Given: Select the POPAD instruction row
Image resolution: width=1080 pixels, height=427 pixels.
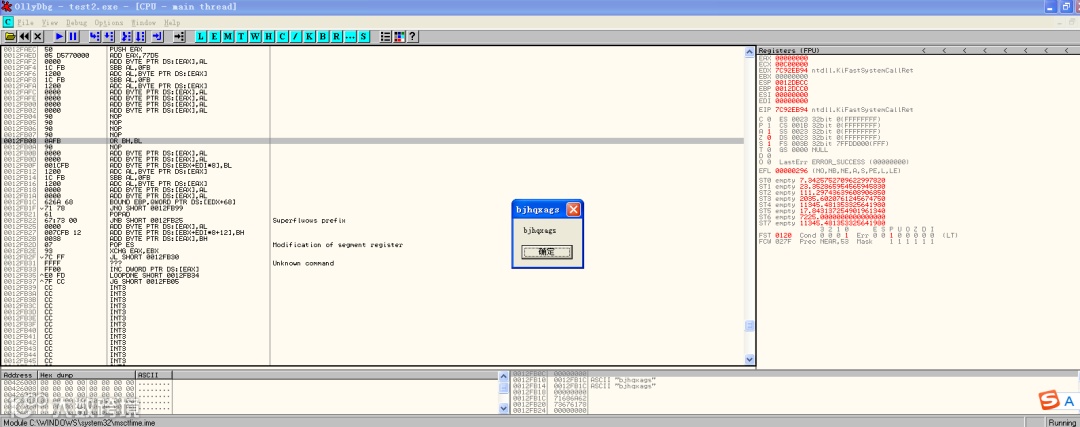Looking at the screenshot, I should coord(373,214).
